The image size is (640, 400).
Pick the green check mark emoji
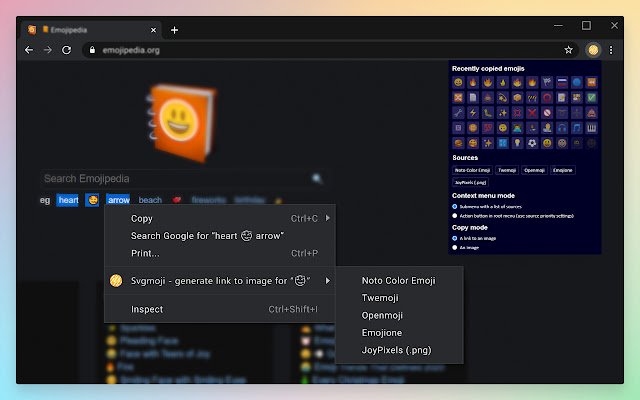[x=592, y=98]
